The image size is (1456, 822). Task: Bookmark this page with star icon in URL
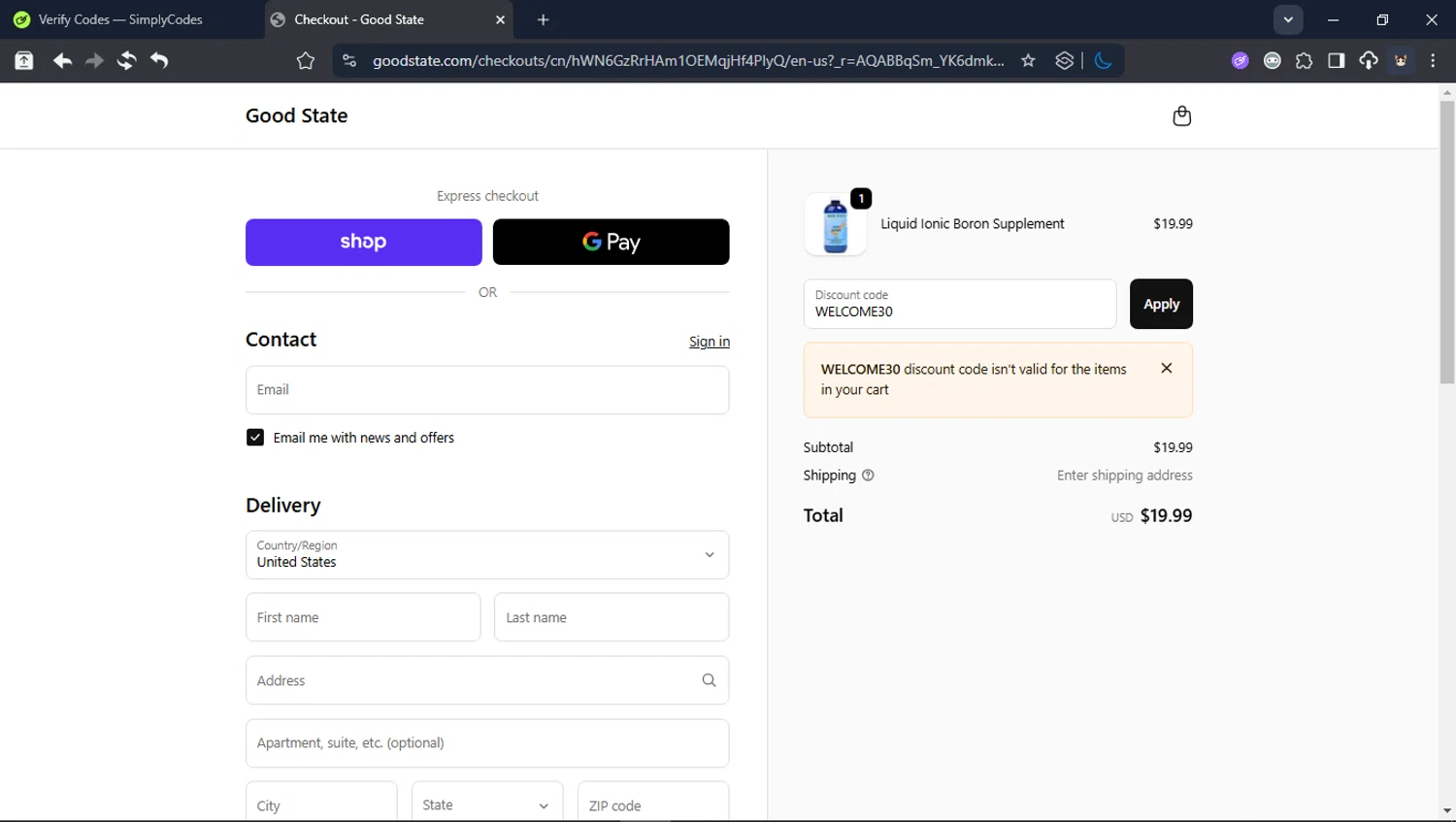(1028, 60)
